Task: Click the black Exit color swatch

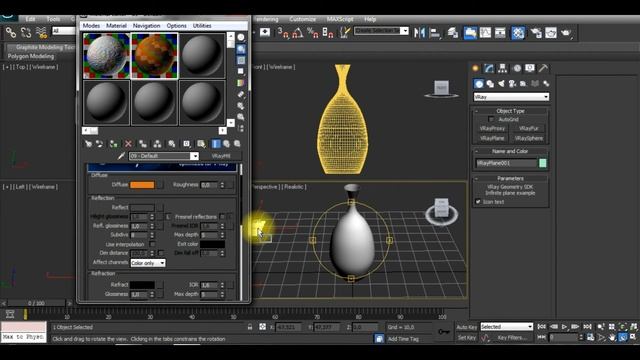Action: click(212, 244)
